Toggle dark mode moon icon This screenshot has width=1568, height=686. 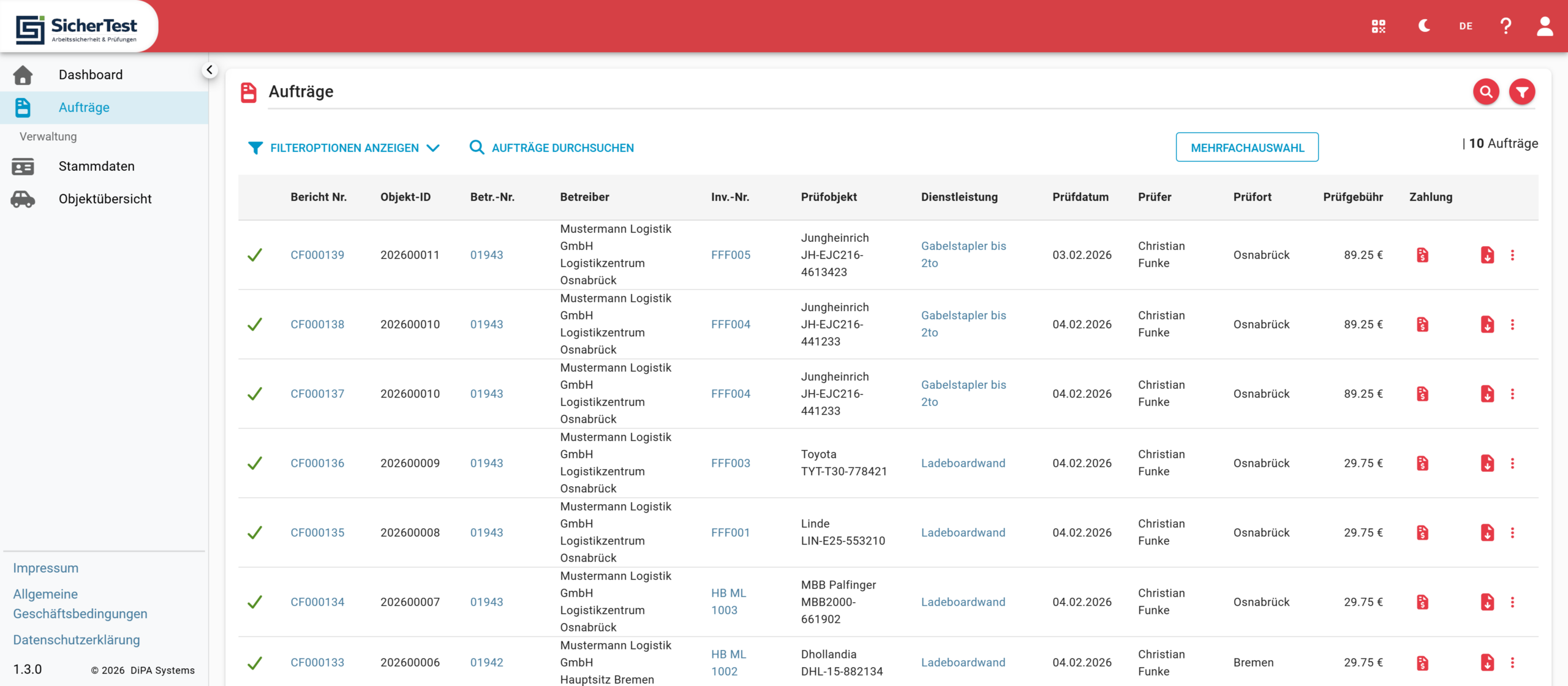coord(1424,26)
